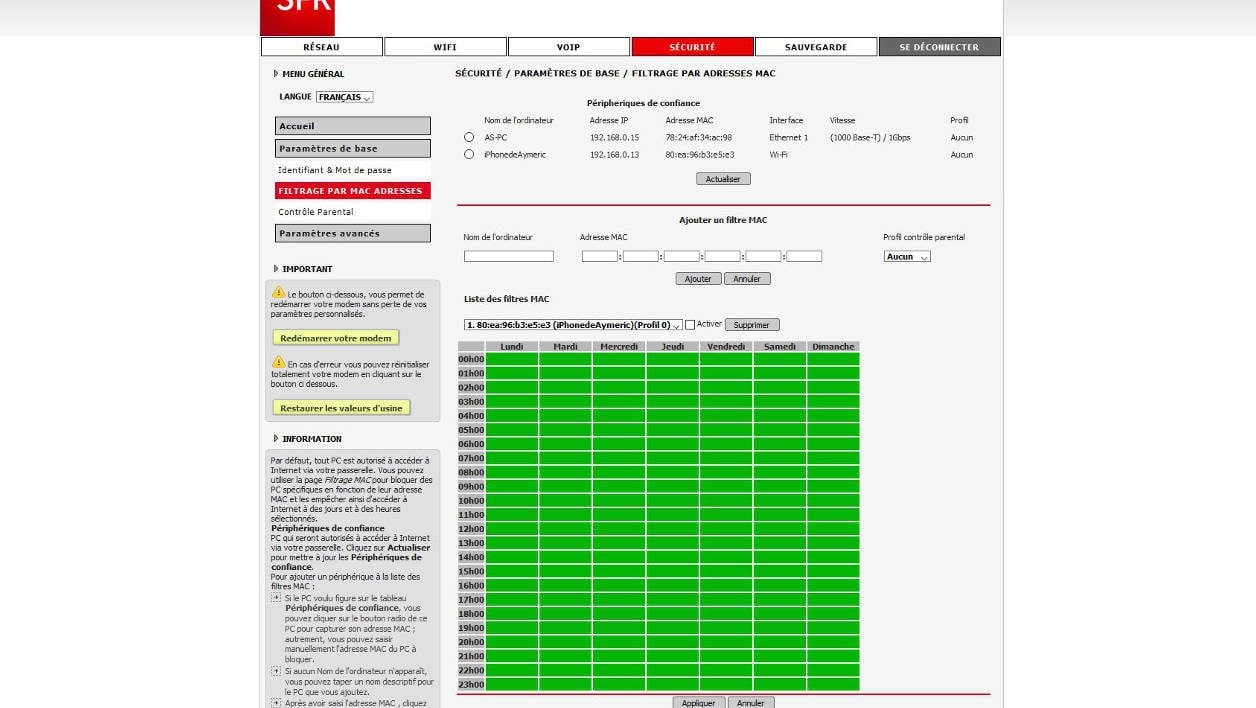Select the iPhonedeAymeric radio button

click(469, 154)
